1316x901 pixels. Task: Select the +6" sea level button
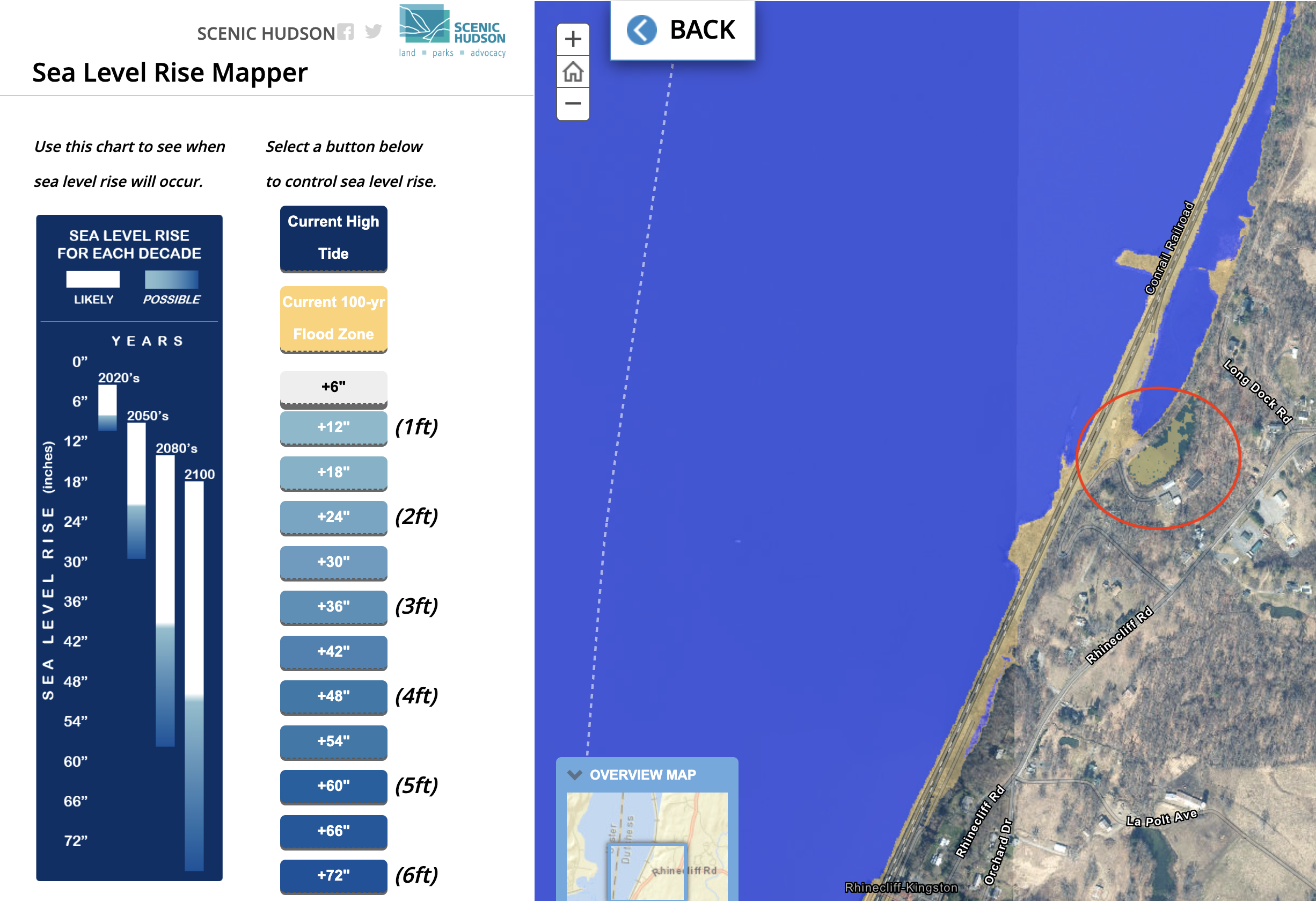333,387
